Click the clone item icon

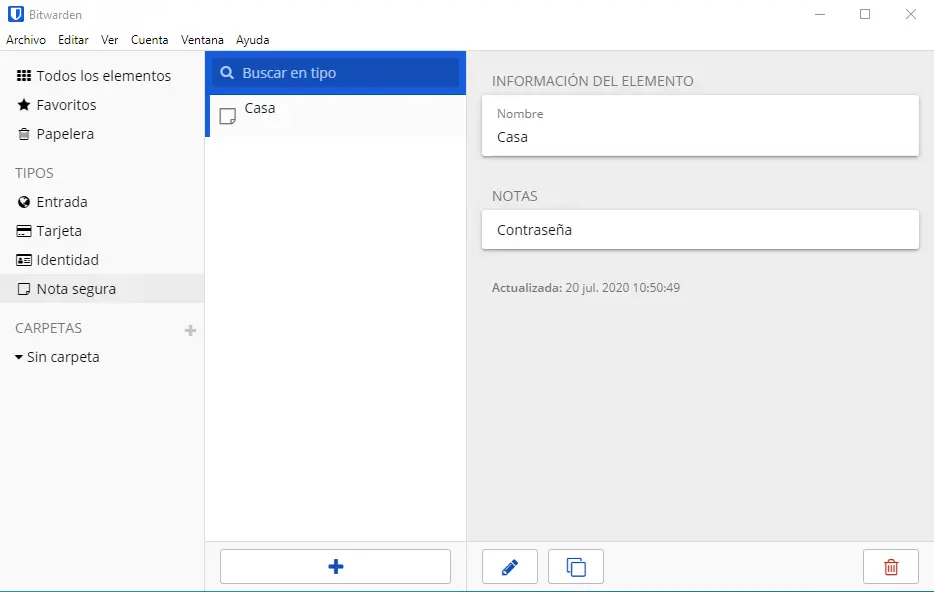tap(576, 567)
